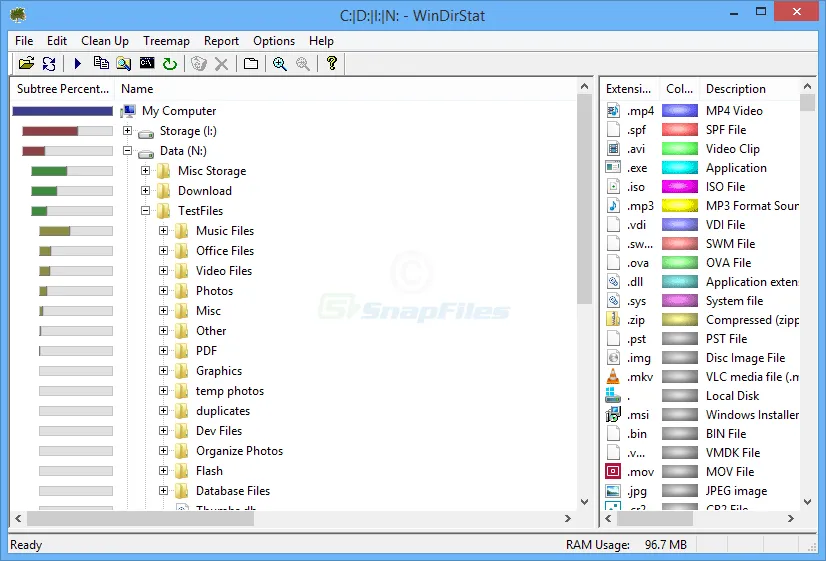Click the Command Prompt Here toolbar icon
Viewport: 826px width, 561px height.
147,63
